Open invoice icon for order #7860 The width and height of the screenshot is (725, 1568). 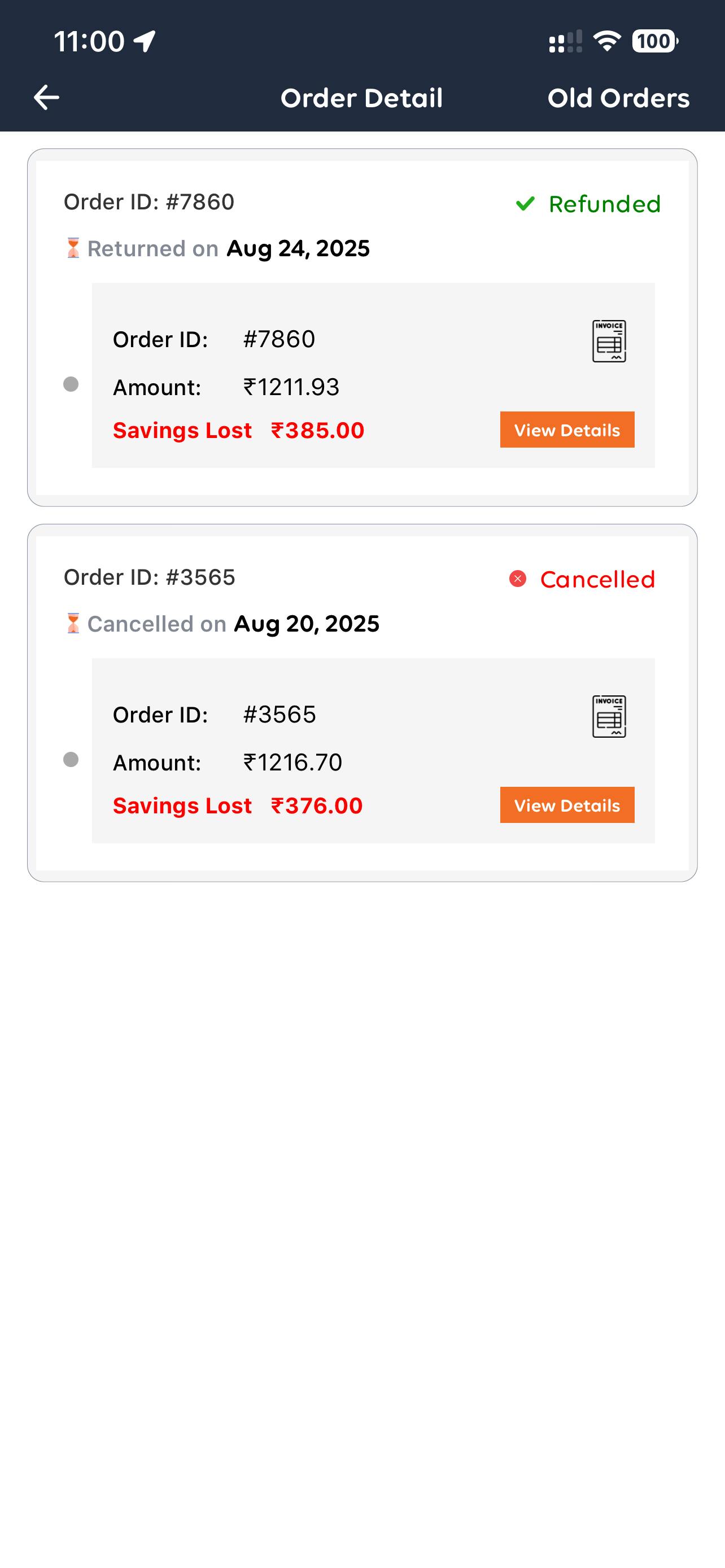coord(609,341)
